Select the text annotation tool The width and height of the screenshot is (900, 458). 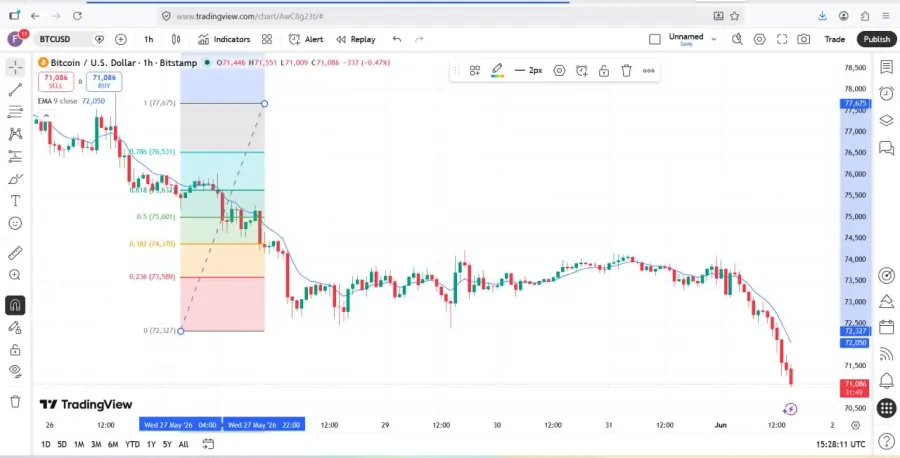(x=15, y=201)
